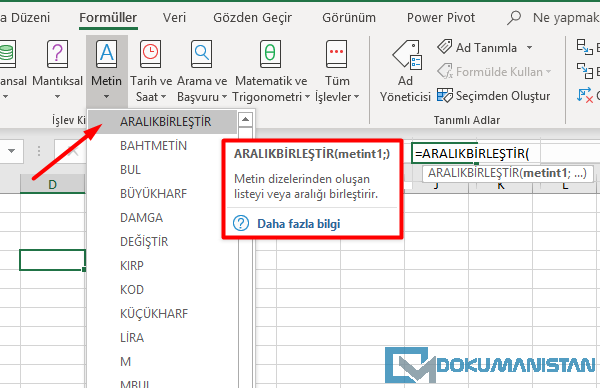Expand the Name Box dropdown arrow
This screenshot has height=388, width=600.
coord(11,151)
